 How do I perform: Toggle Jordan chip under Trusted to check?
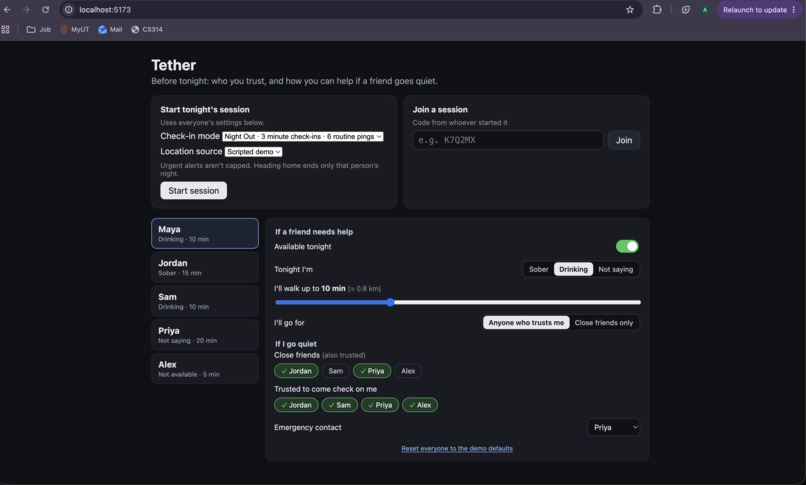296,405
